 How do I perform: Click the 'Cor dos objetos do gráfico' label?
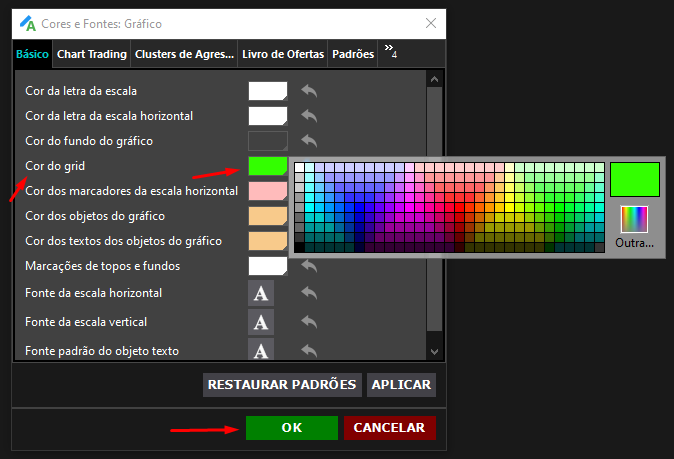[95, 216]
